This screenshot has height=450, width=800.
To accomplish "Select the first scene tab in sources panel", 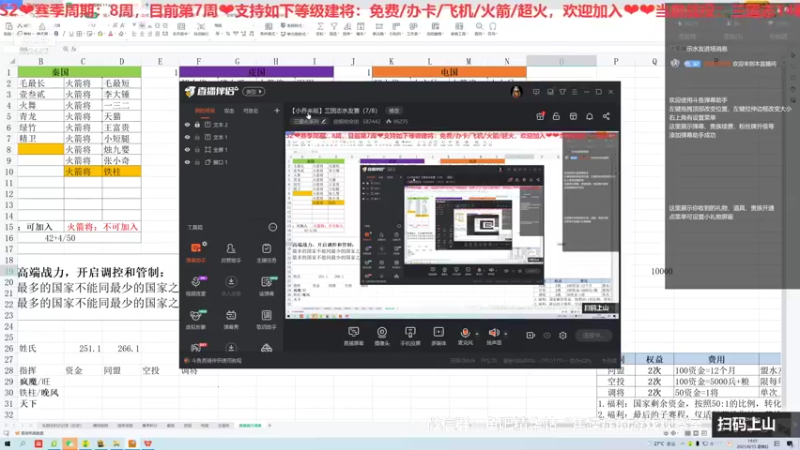I will tap(205, 111).
